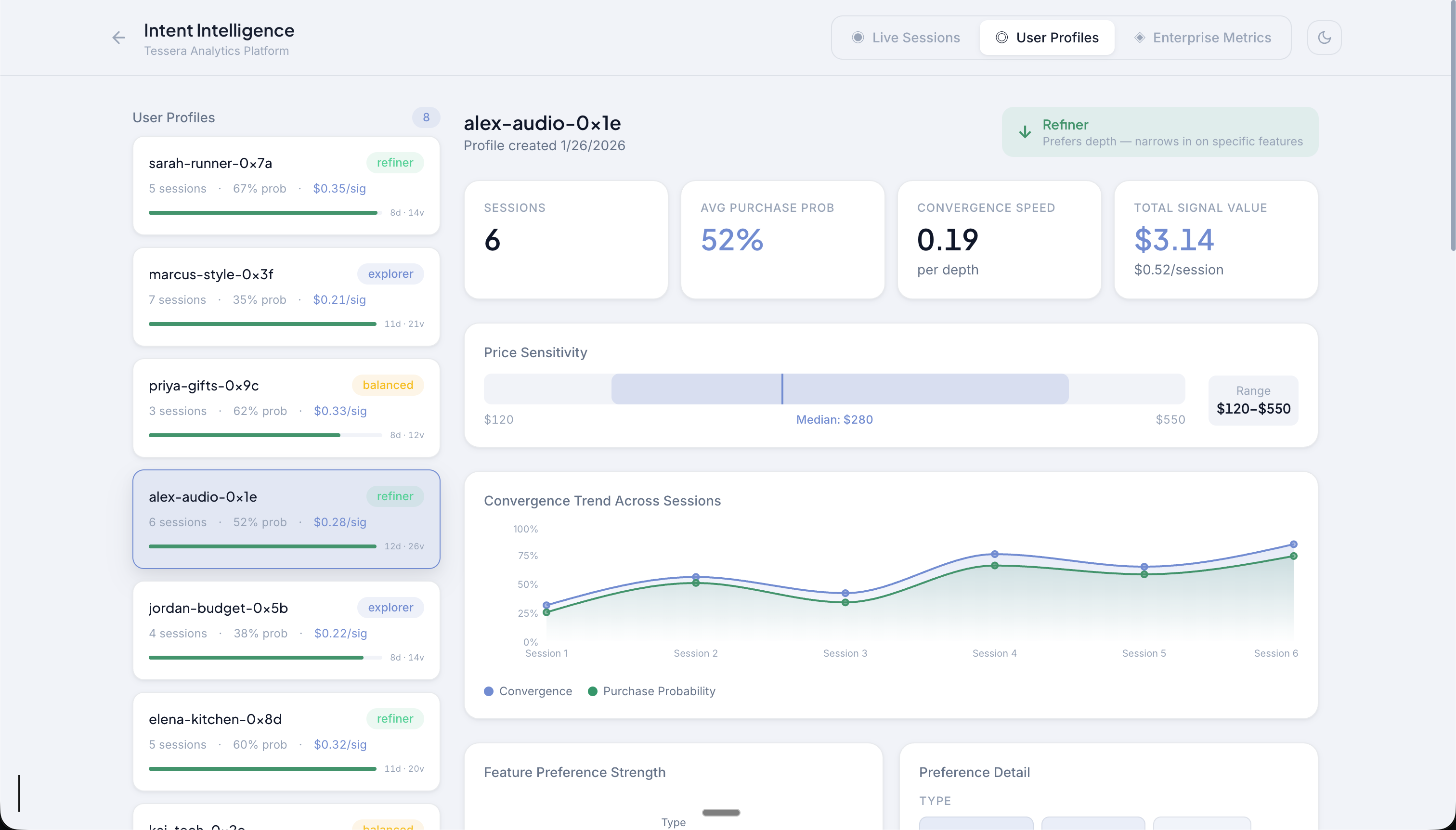Screen dimensions: 1456x830
Task: Click the Live Sessions radio icon
Action: tap(858, 38)
